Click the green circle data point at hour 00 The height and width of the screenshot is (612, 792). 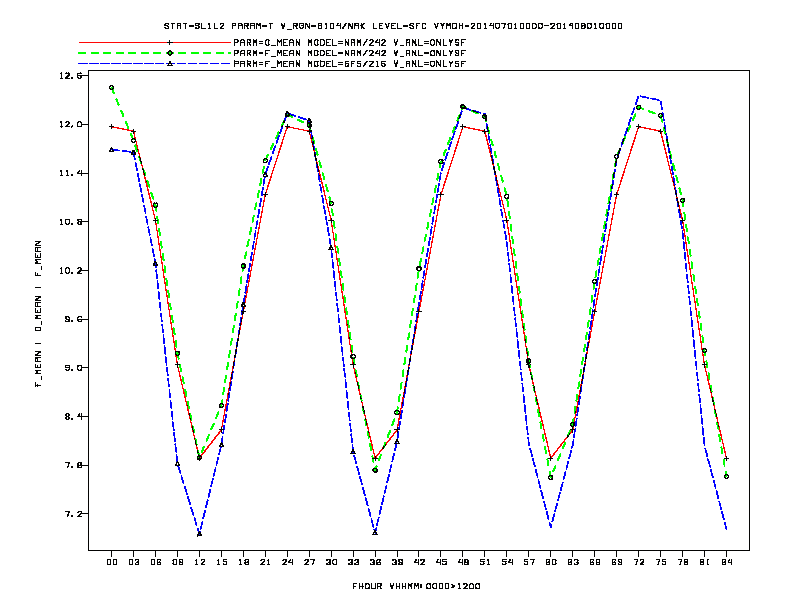coord(112,87)
